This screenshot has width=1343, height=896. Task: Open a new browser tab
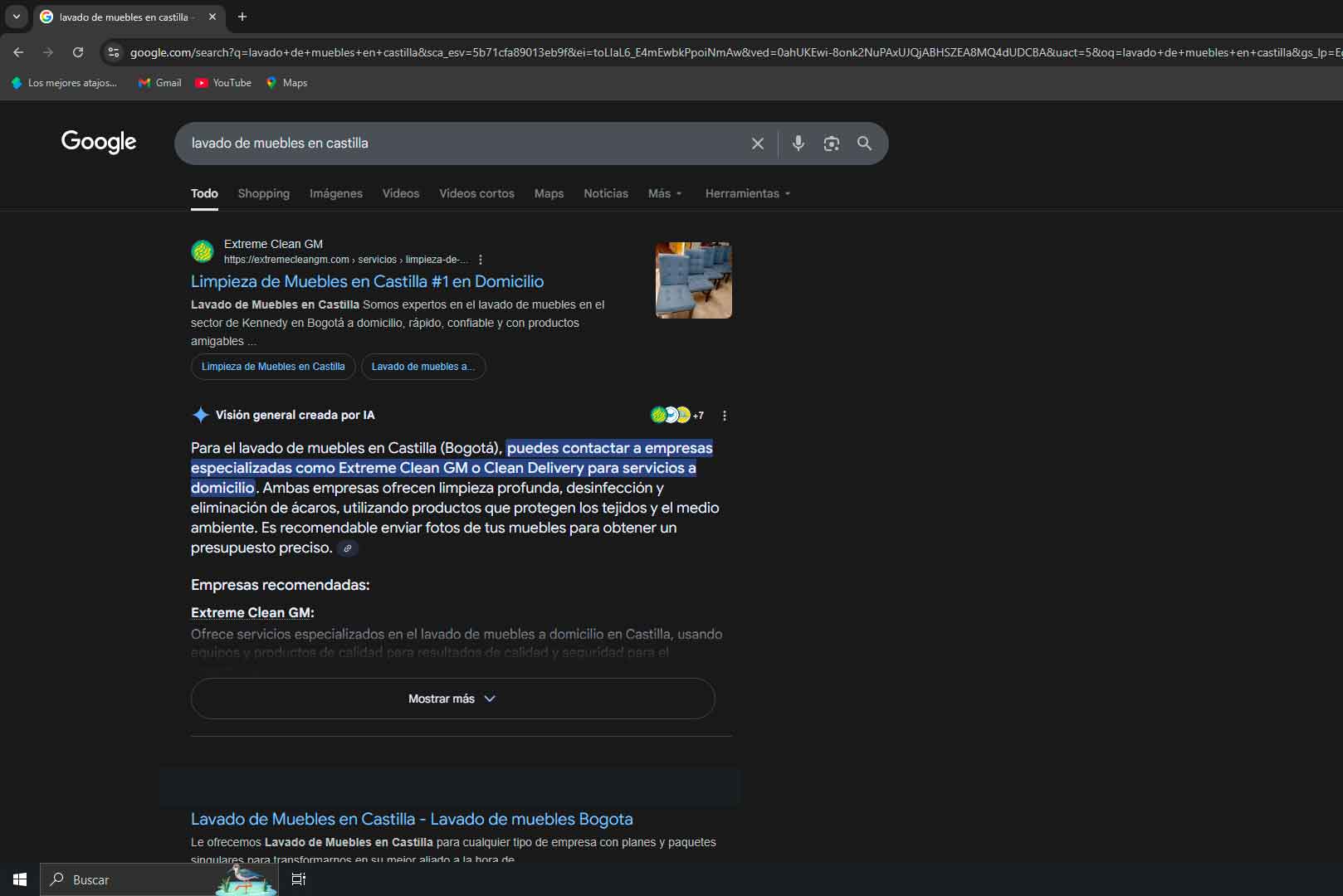point(242,17)
